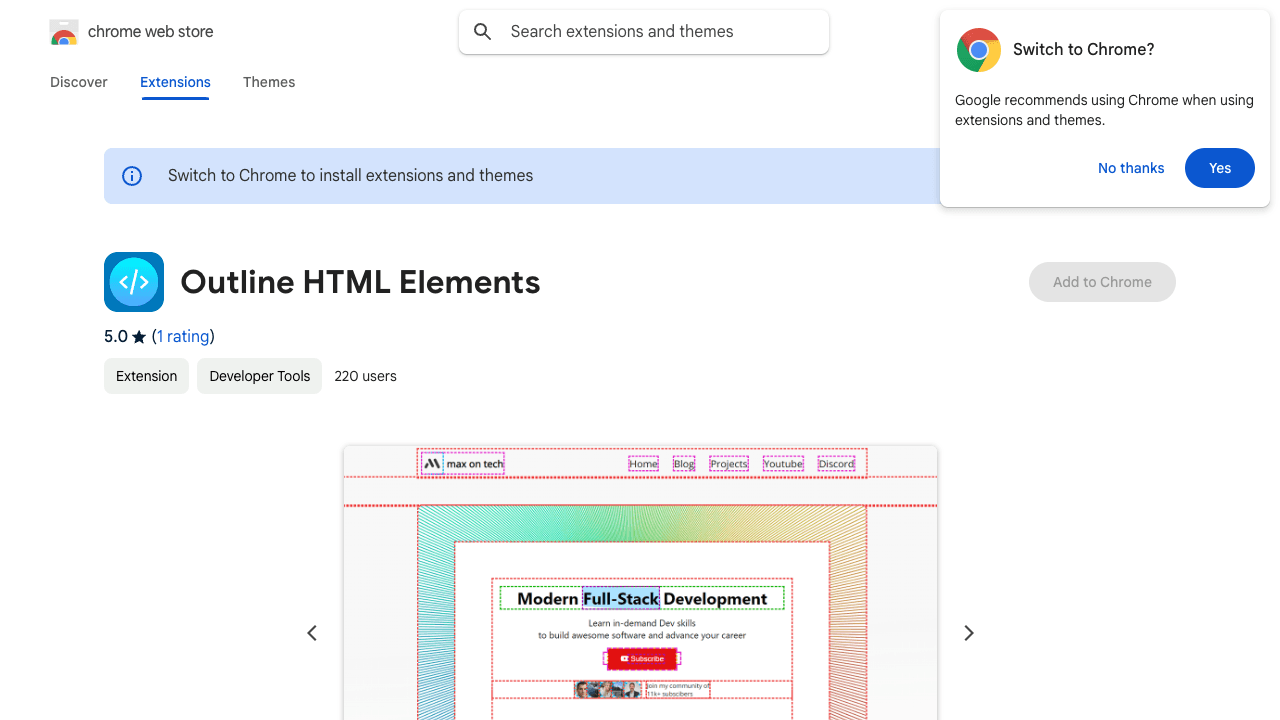The image size is (1280, 720).
Task: Show the previous screenshot with left chevron
Action: 312,633
